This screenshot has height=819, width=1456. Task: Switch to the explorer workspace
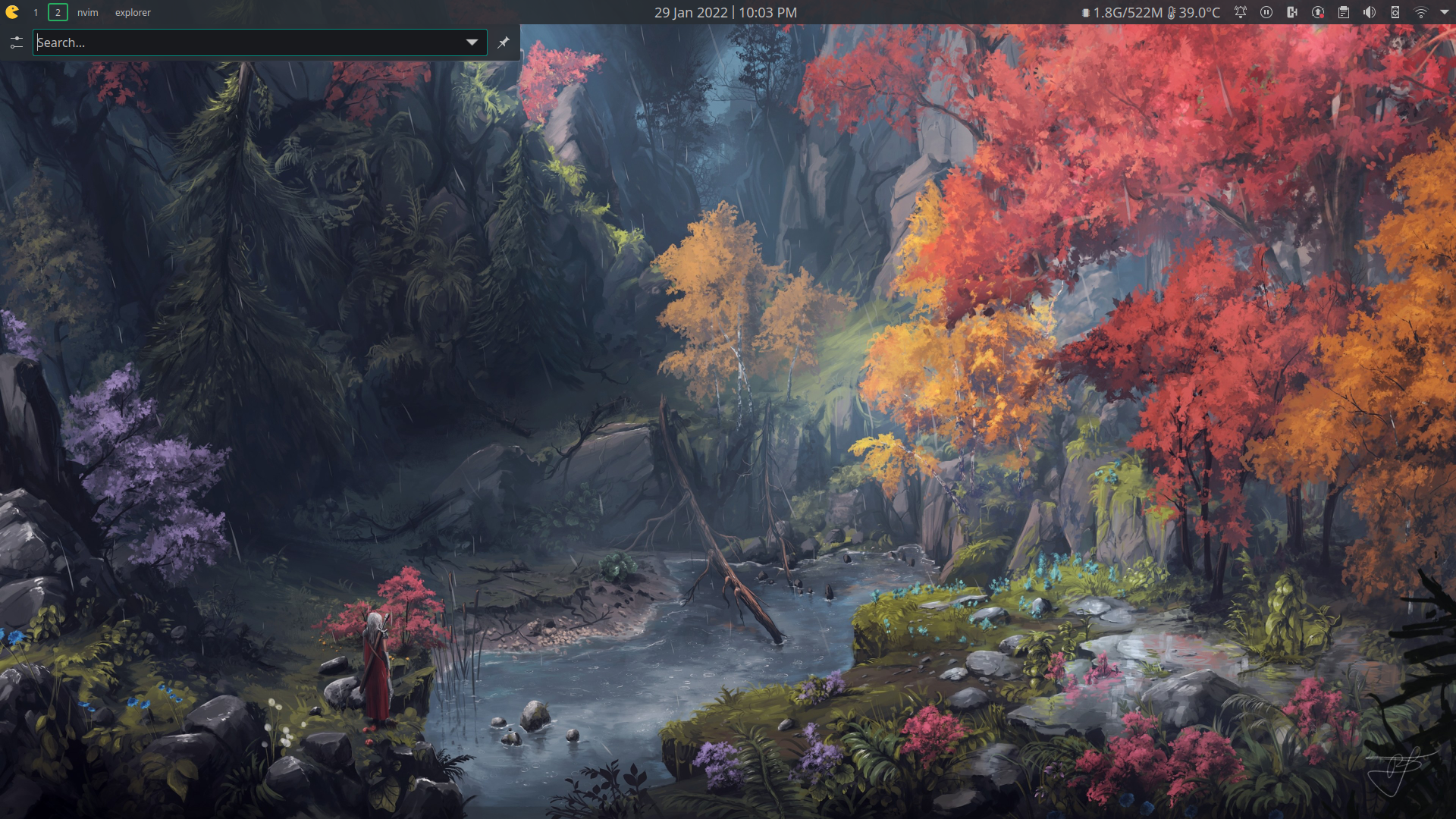(133, 12)
